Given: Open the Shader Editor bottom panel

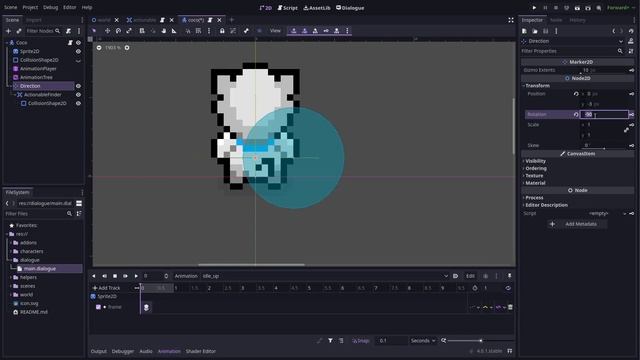Looking at the screenshot, I should coord(200,351).
